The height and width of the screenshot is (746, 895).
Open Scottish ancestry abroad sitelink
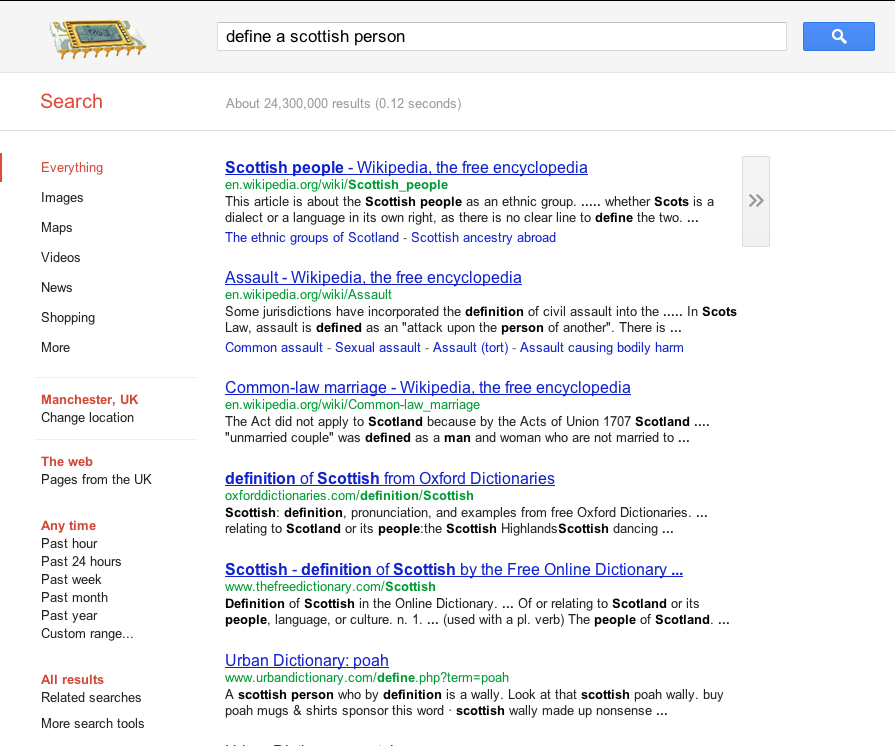point(483,237)
